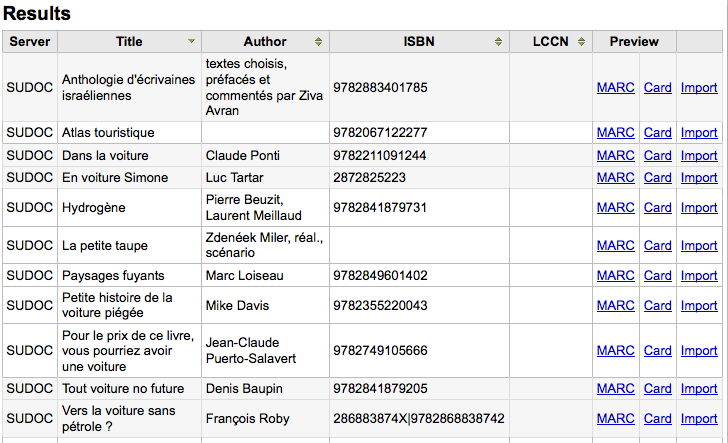
Task: Click the Server column header
Action: coord(30,42)
